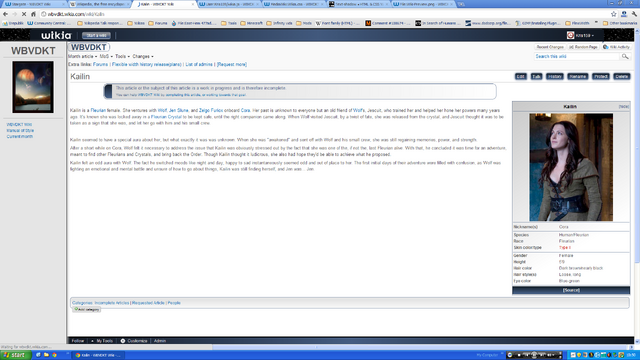Screen dimensions: 640x360
Task: Click the Rename button
Action: tap(578, 76)
